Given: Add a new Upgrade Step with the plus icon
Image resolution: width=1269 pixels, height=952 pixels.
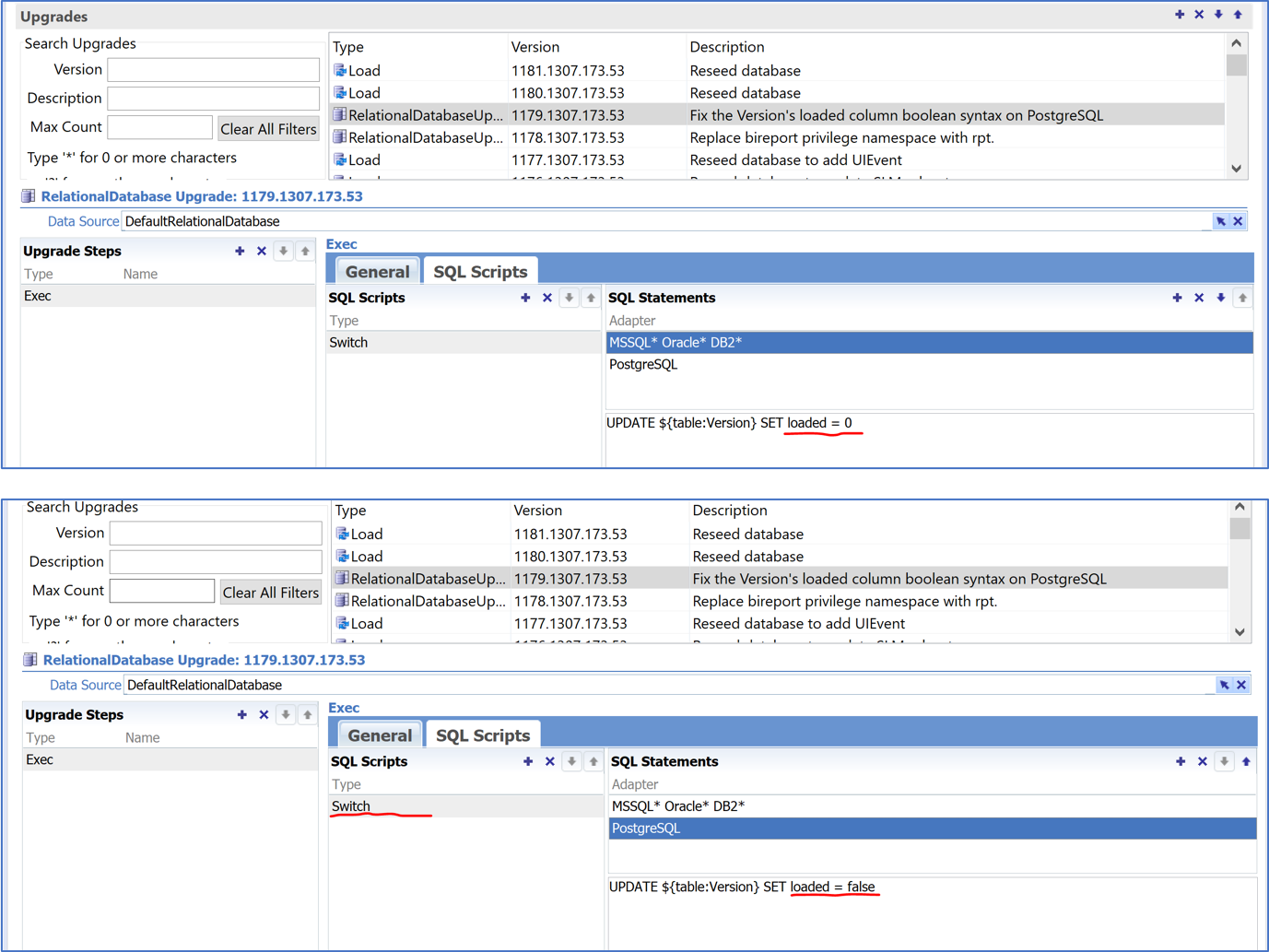Looking at the screenshot, I should point(239,251).
